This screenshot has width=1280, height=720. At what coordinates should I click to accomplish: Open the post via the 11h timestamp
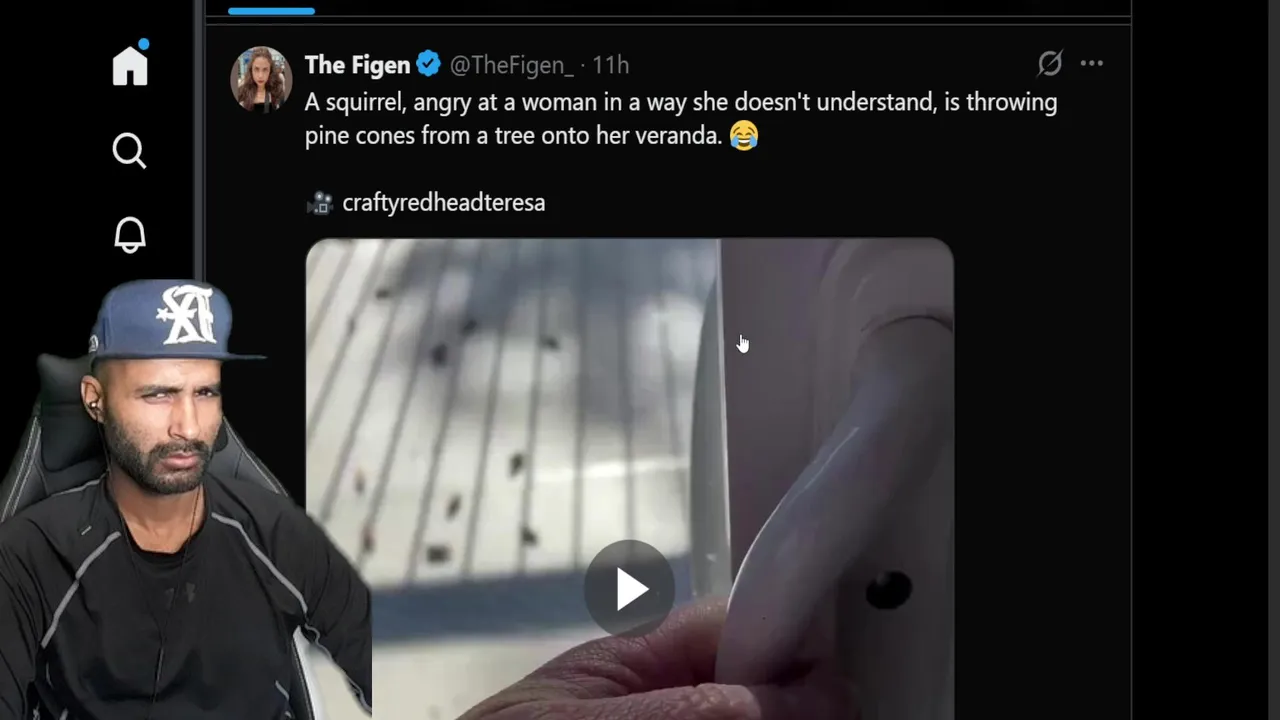pyautogui.click(x=610, y=65)
